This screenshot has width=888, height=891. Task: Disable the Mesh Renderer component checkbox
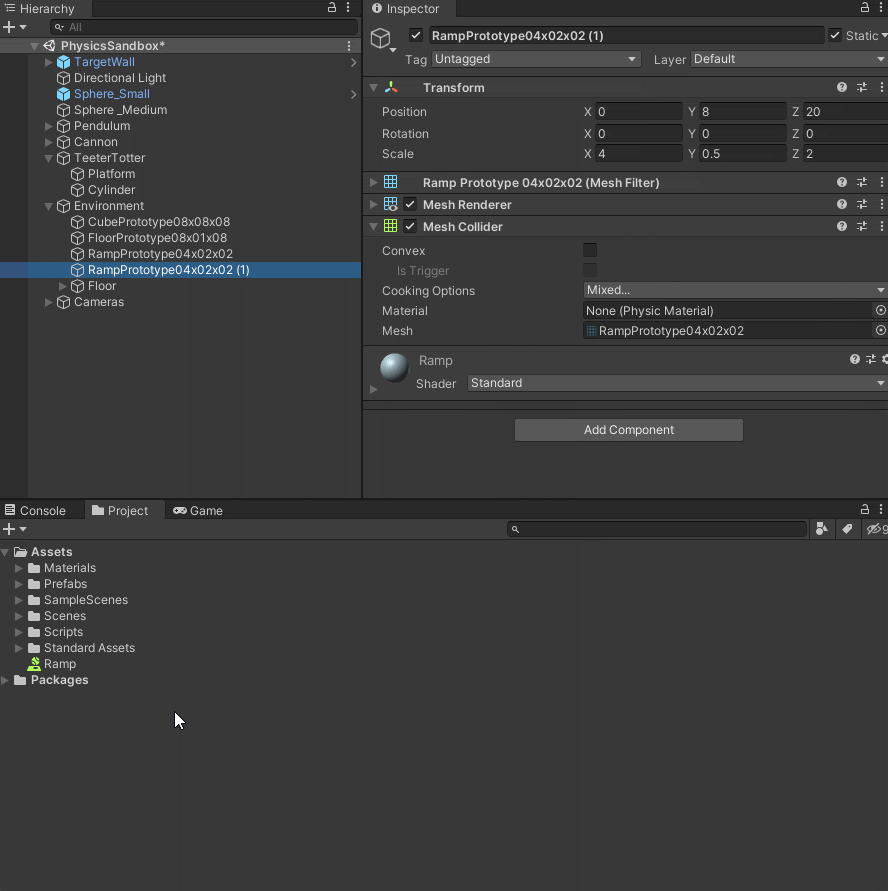tap(410, 205)
